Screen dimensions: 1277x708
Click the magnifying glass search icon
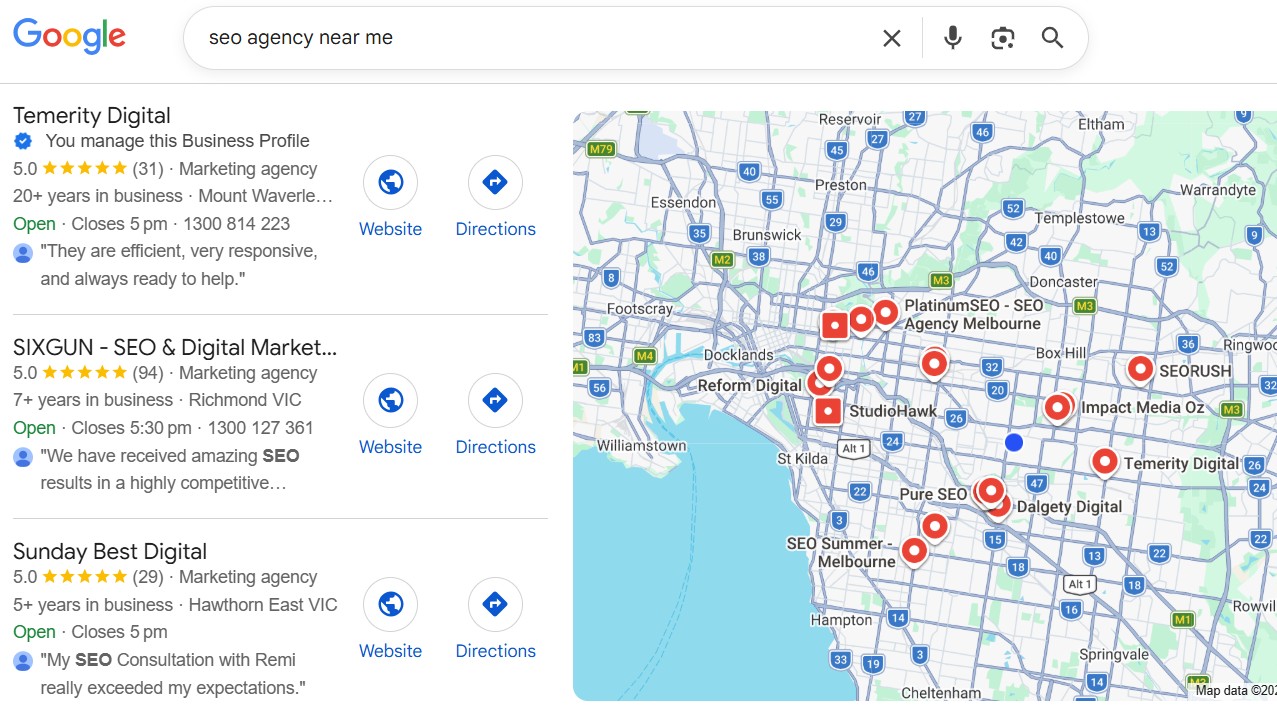tap(1051, 38)
